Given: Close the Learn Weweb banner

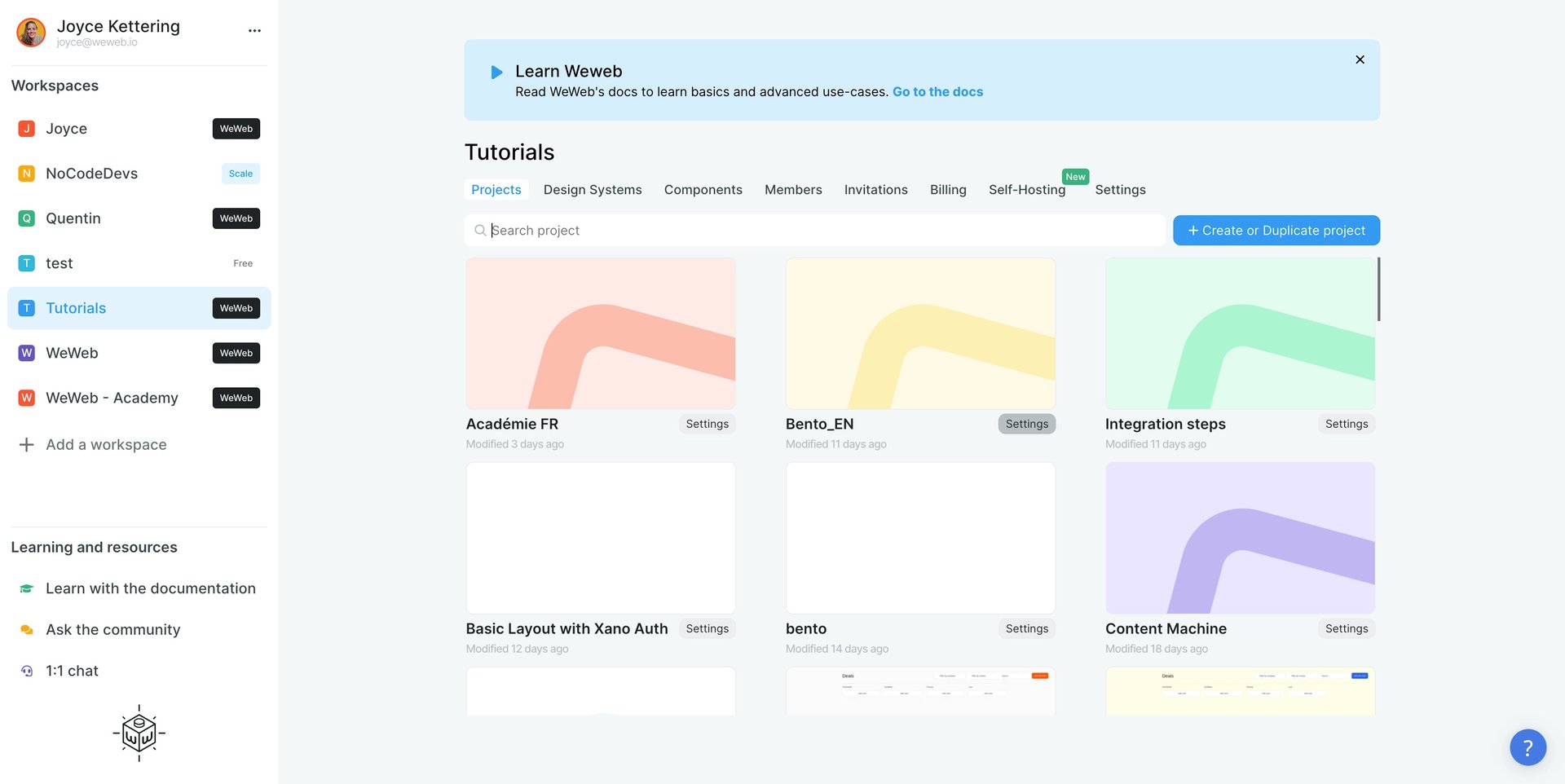Looking at the screenshot, I should (x=1360, y=59).
